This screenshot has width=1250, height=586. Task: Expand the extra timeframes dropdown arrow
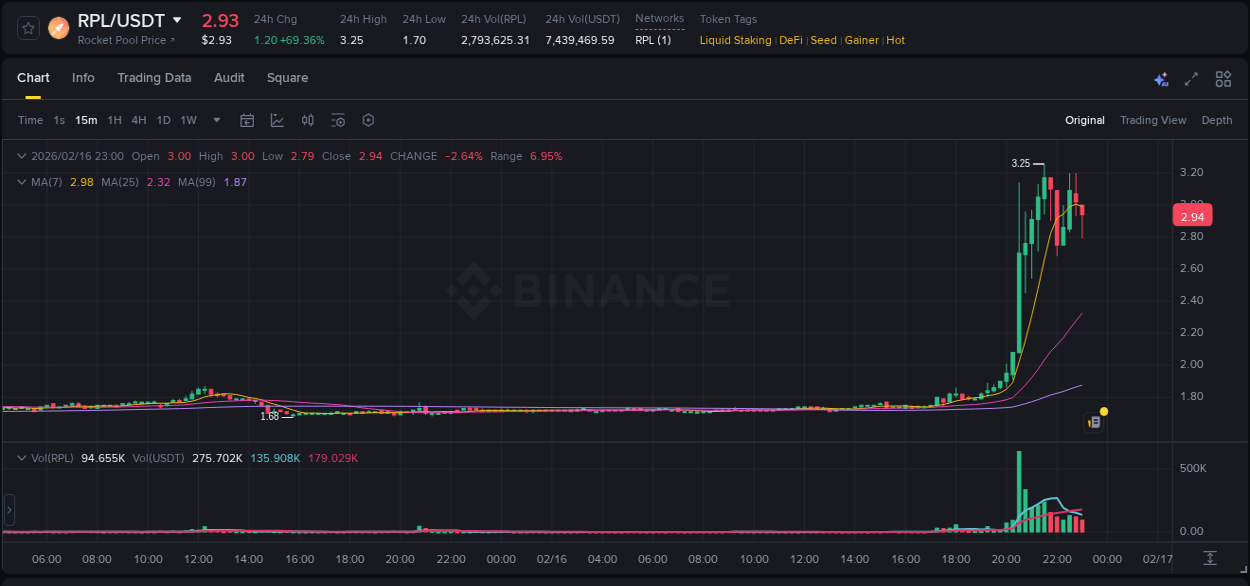[216, 120]
